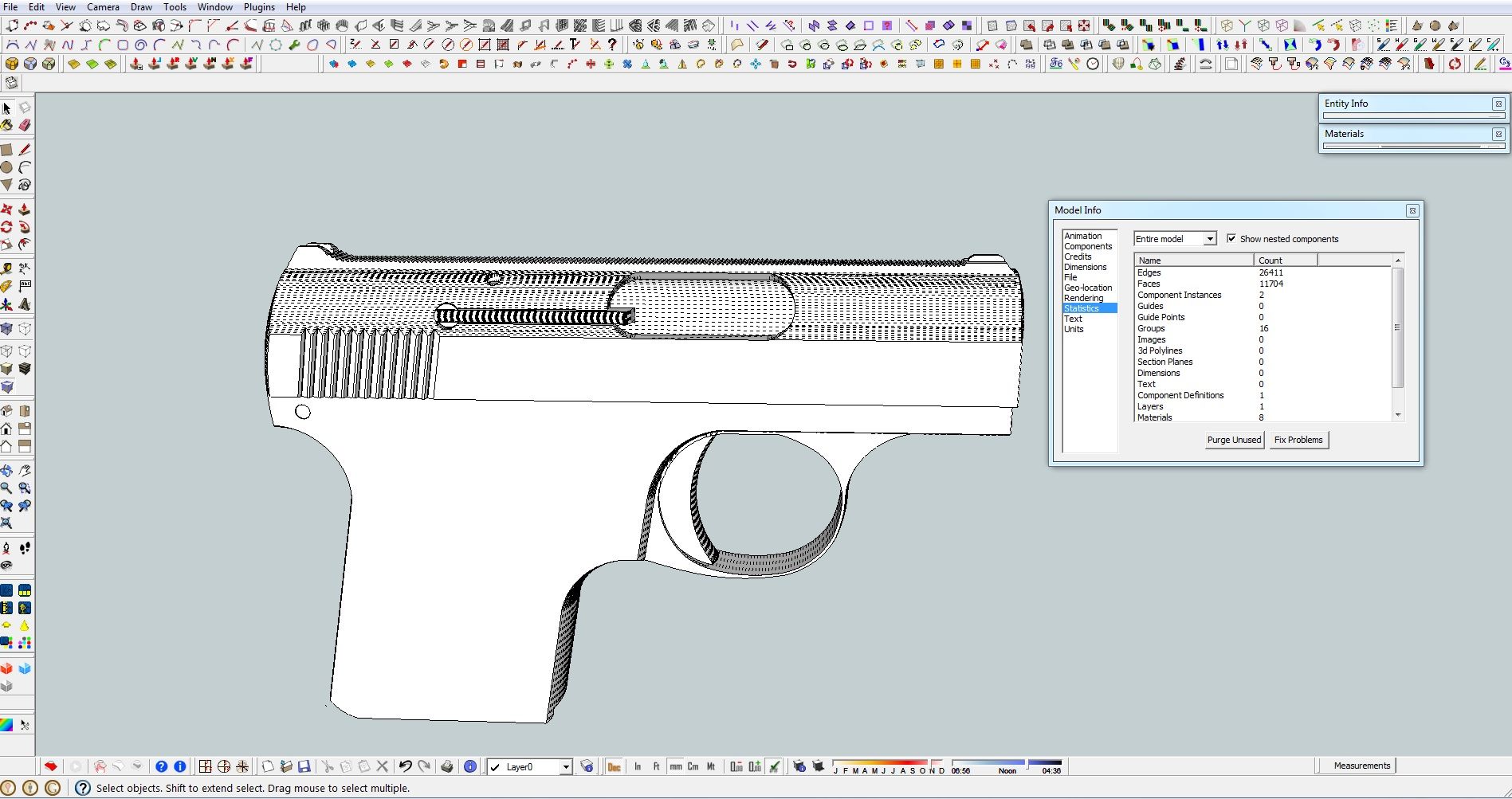Screen dimensions: 1512x799
Task: Switch to Iso house view
Action: coord(7,411)
